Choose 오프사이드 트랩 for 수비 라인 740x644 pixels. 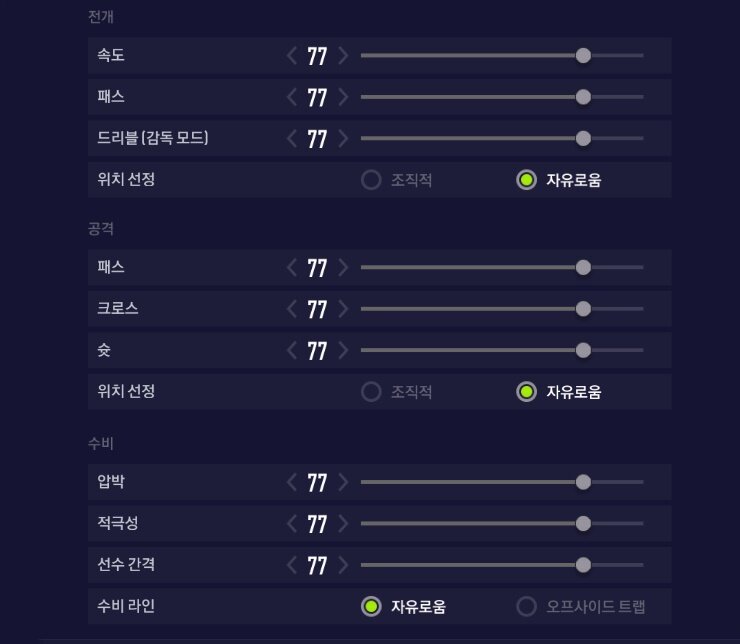pos(526,606)
